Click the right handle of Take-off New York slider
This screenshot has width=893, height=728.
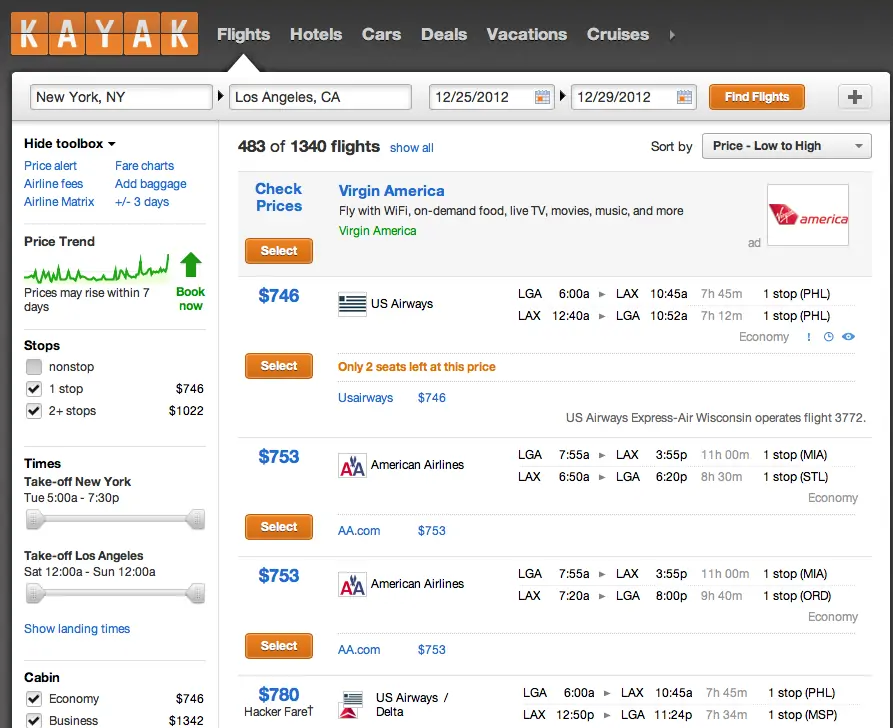coord(196,520)
